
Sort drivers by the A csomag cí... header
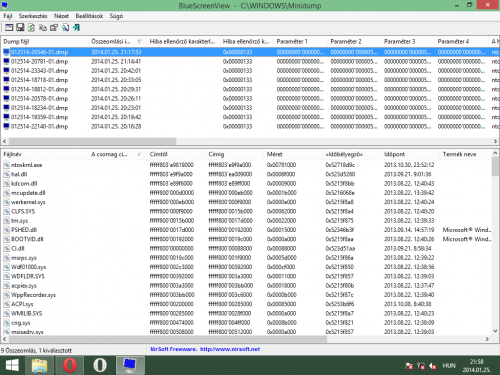(x=118, y=154)
